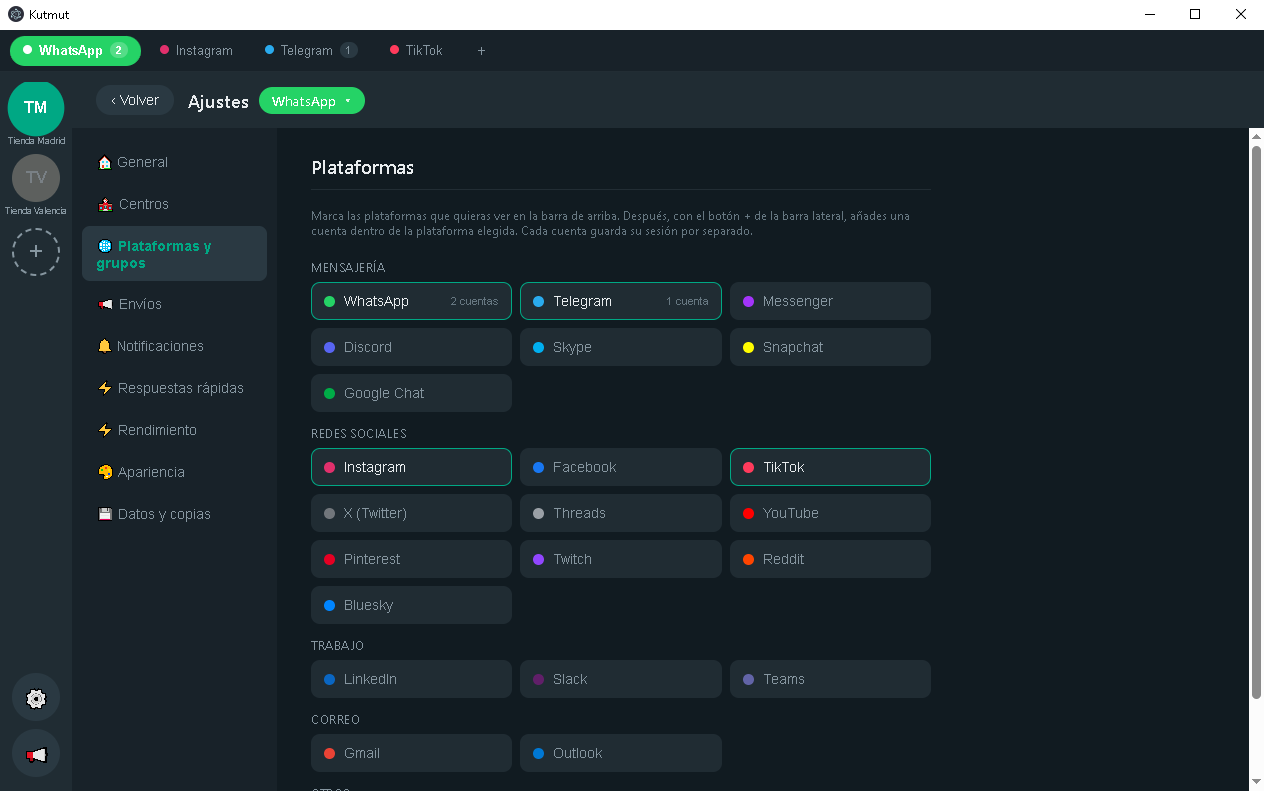The height and width of the screenshot is (791, 1264).
Task: Click the MENSAJERÍA section label
Action: click(x=348, y=268)
